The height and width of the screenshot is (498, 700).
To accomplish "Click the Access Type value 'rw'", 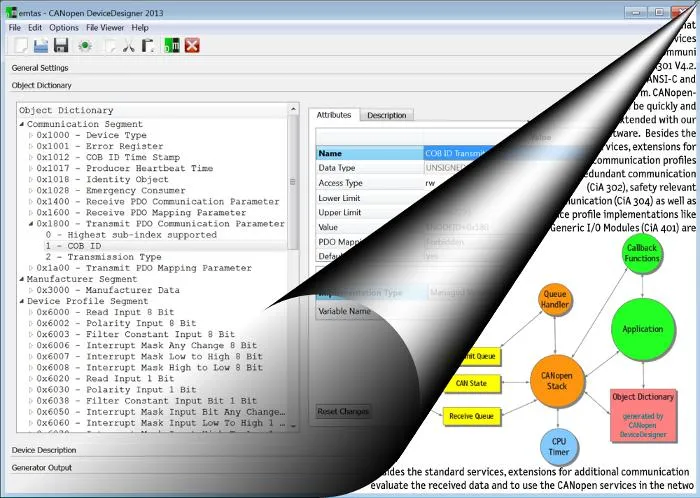I will pos(430,183).
